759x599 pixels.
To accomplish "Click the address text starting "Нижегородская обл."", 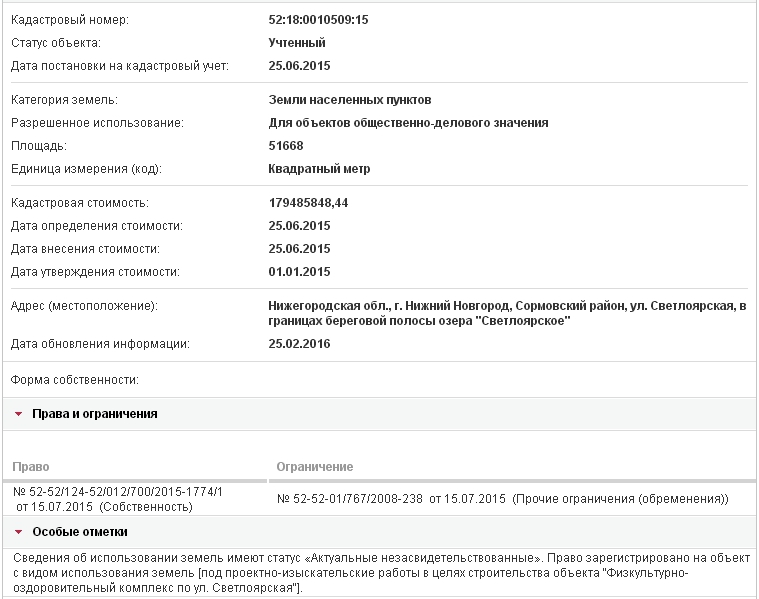I will [507, 313].
